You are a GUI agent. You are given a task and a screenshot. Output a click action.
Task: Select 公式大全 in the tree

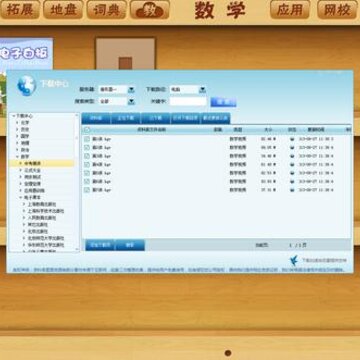(x=33, y=170)
